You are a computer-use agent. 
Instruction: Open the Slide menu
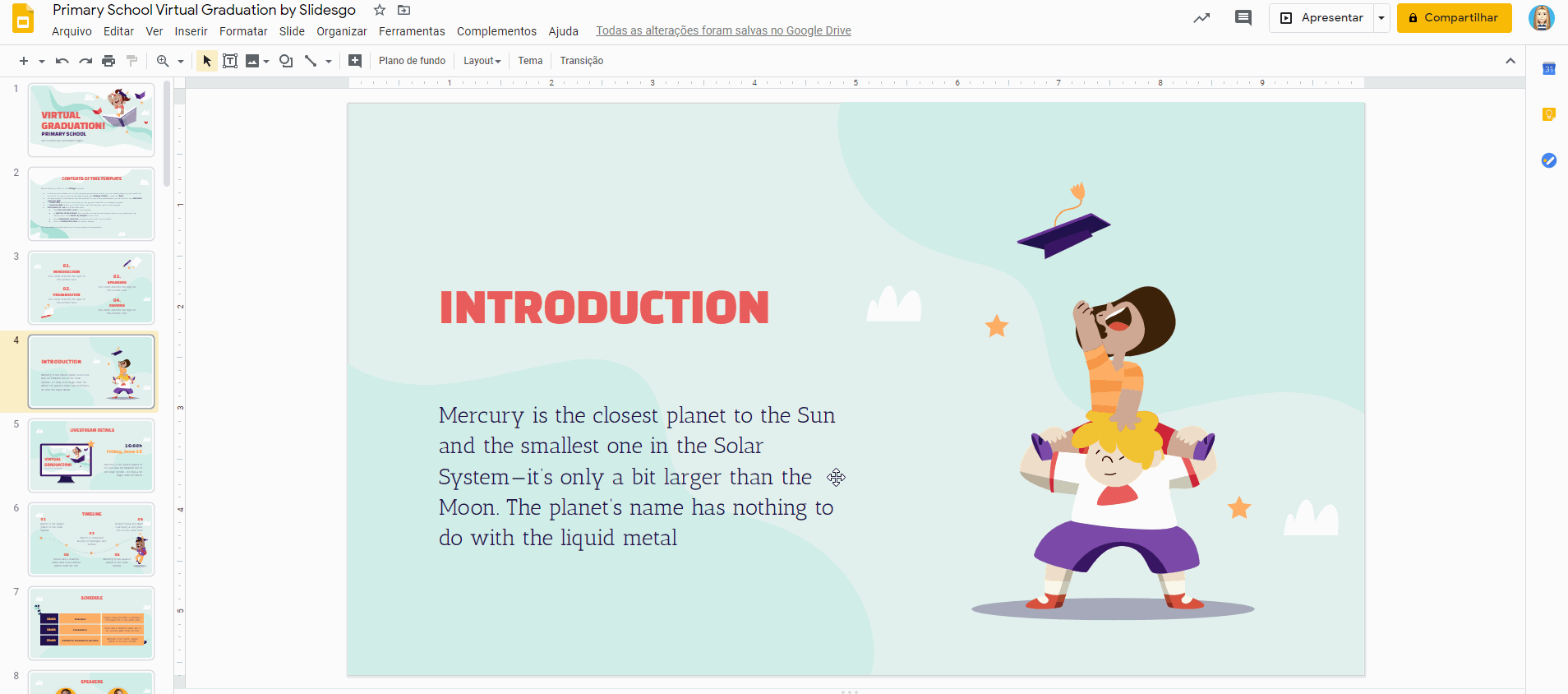[x=292, y=31]
